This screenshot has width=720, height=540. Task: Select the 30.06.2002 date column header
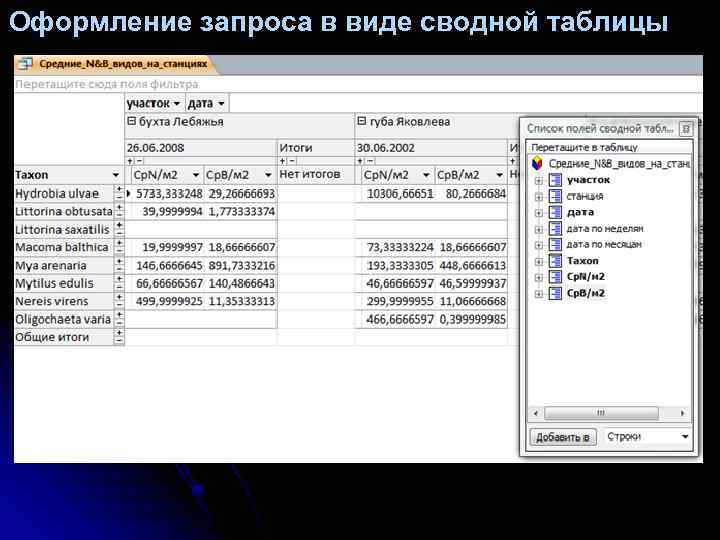click(431, 148)
